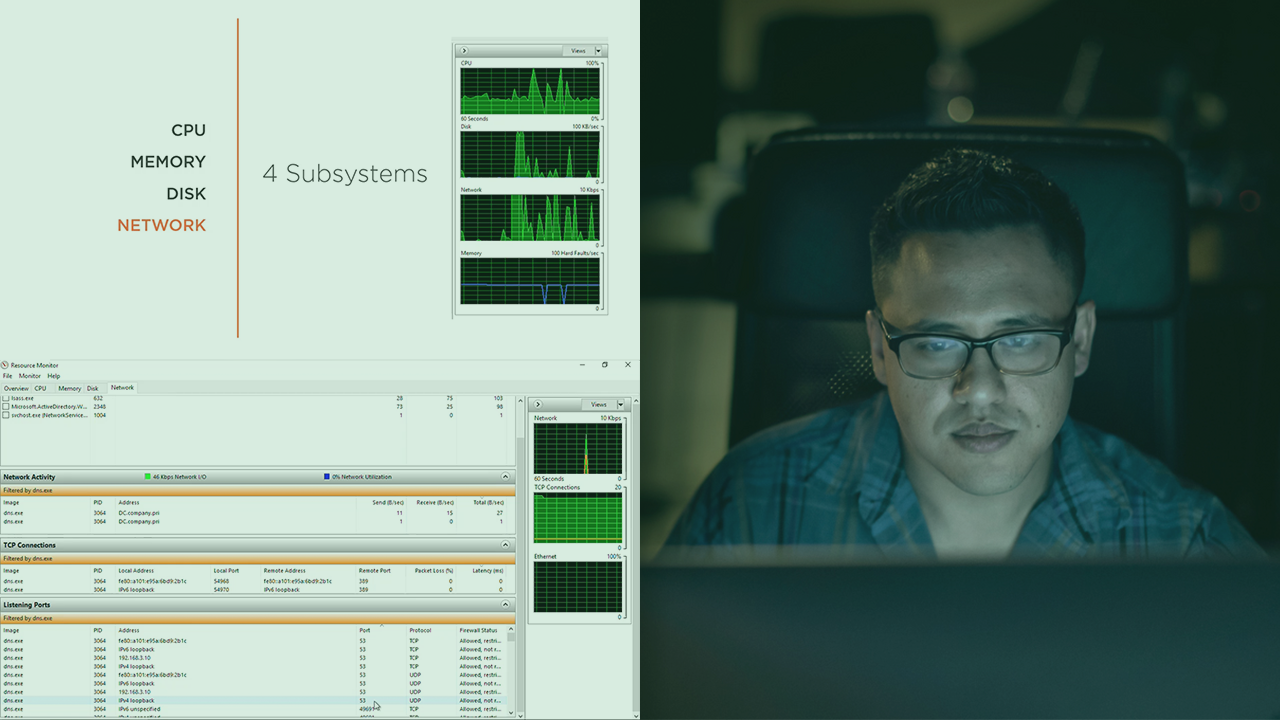
Task: Tick the Microsoft.ActiveDirectory process checkbox
Action: point(6,407)
